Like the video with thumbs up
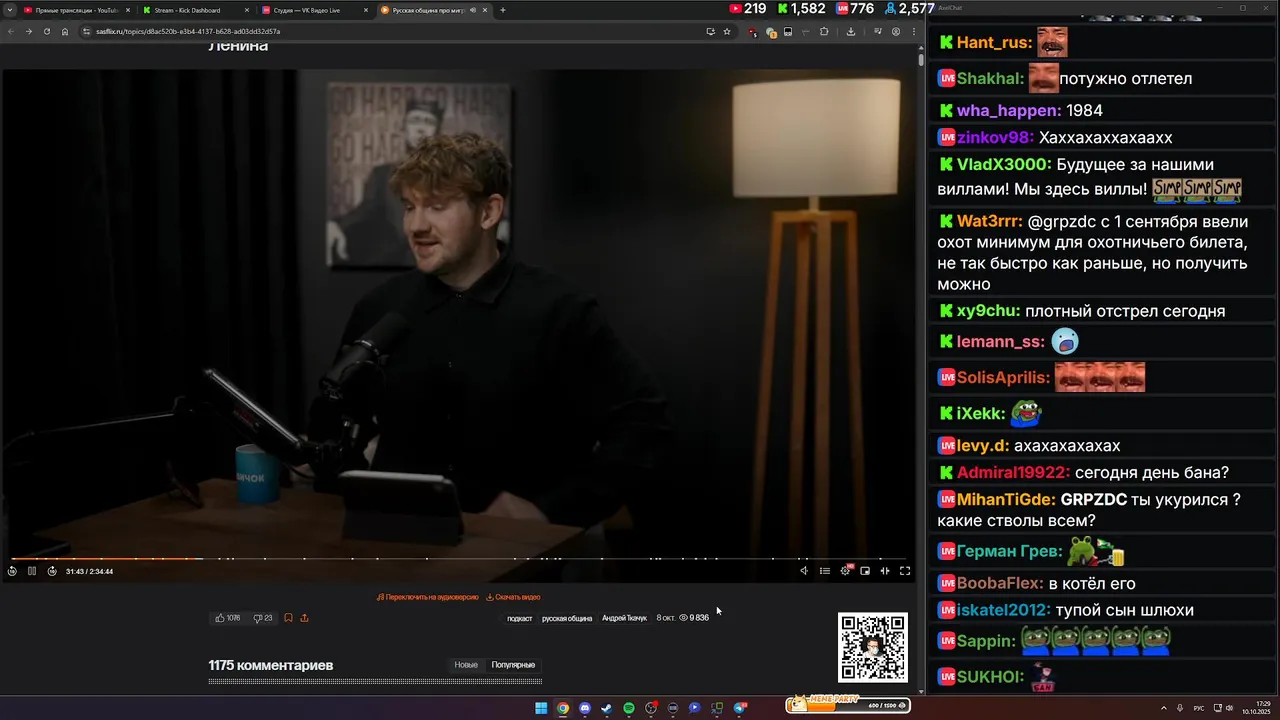 228,618
